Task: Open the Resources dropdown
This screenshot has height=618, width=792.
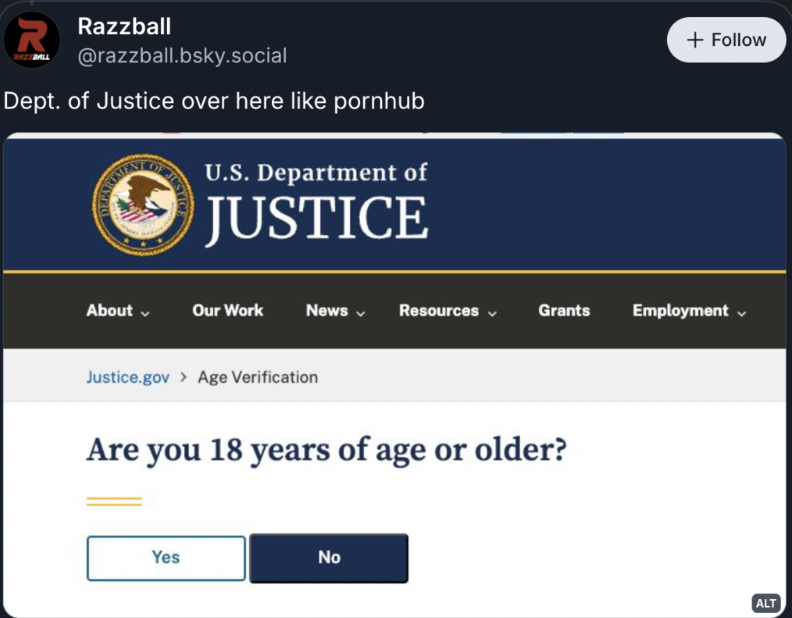Action: 447,311
